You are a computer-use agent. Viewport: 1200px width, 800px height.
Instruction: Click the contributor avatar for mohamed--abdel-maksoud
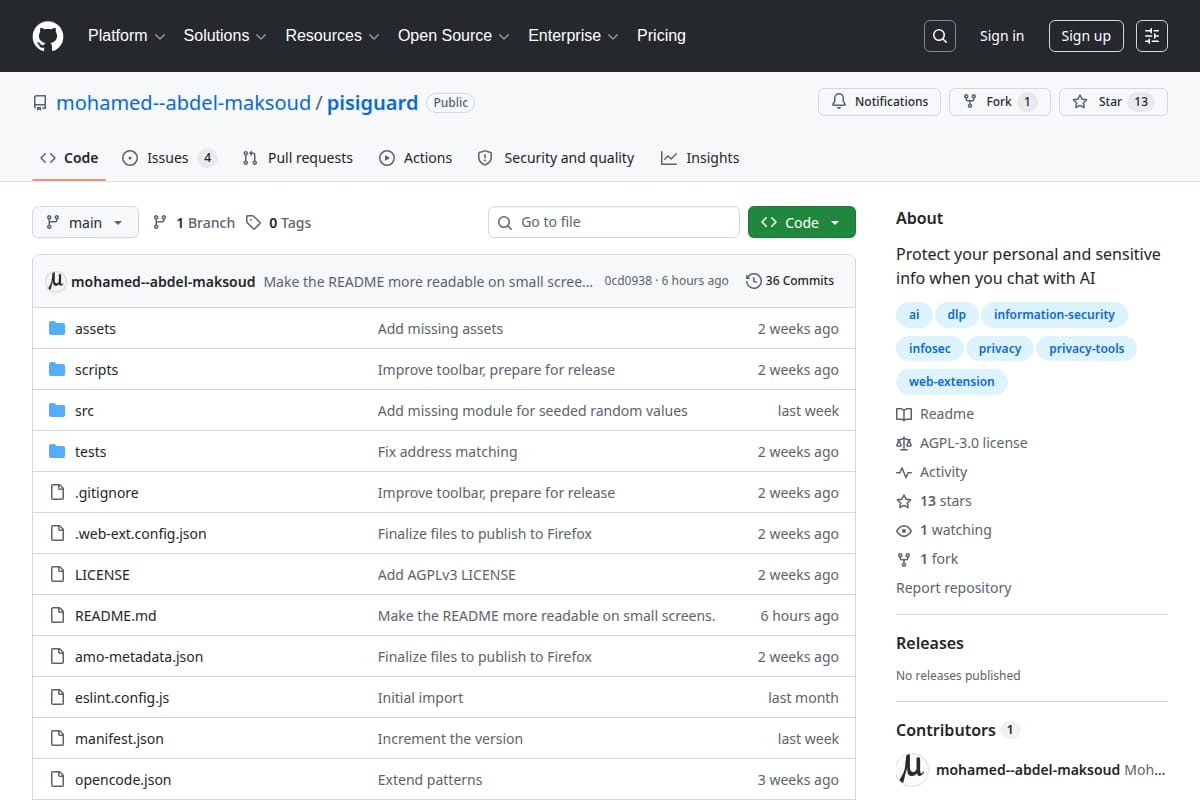[x=912, y=770]
